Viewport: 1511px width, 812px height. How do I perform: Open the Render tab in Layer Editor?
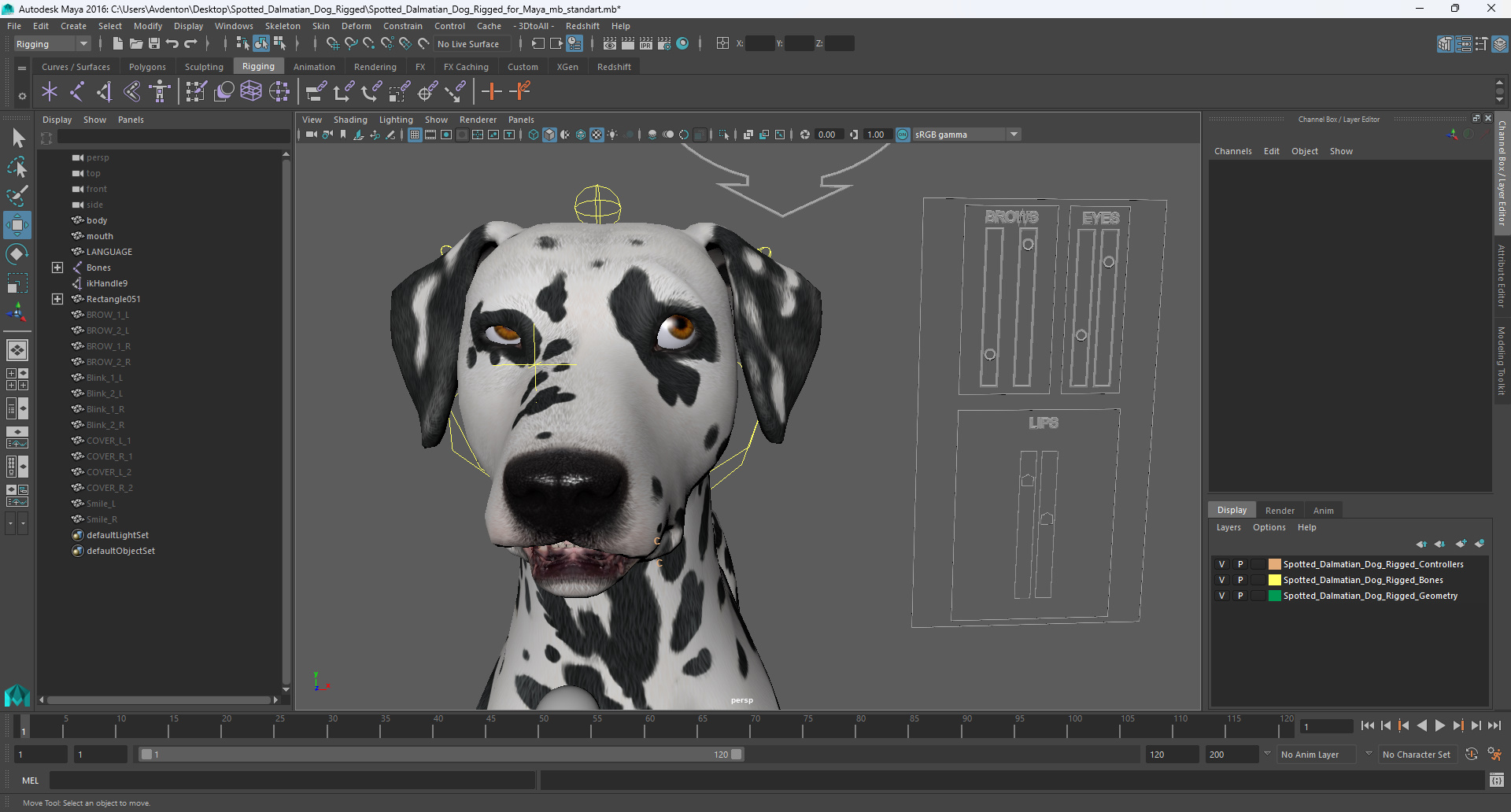pos(1280,511)
